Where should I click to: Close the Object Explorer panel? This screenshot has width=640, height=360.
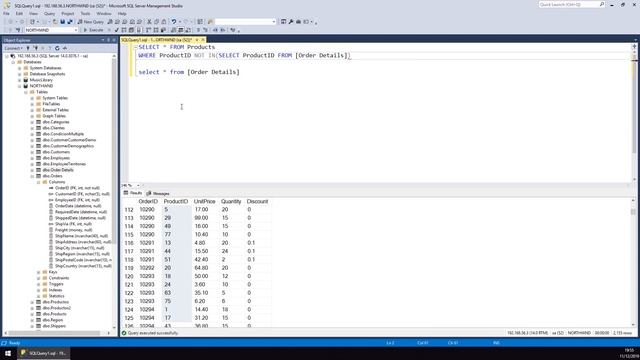pos(114,40)
